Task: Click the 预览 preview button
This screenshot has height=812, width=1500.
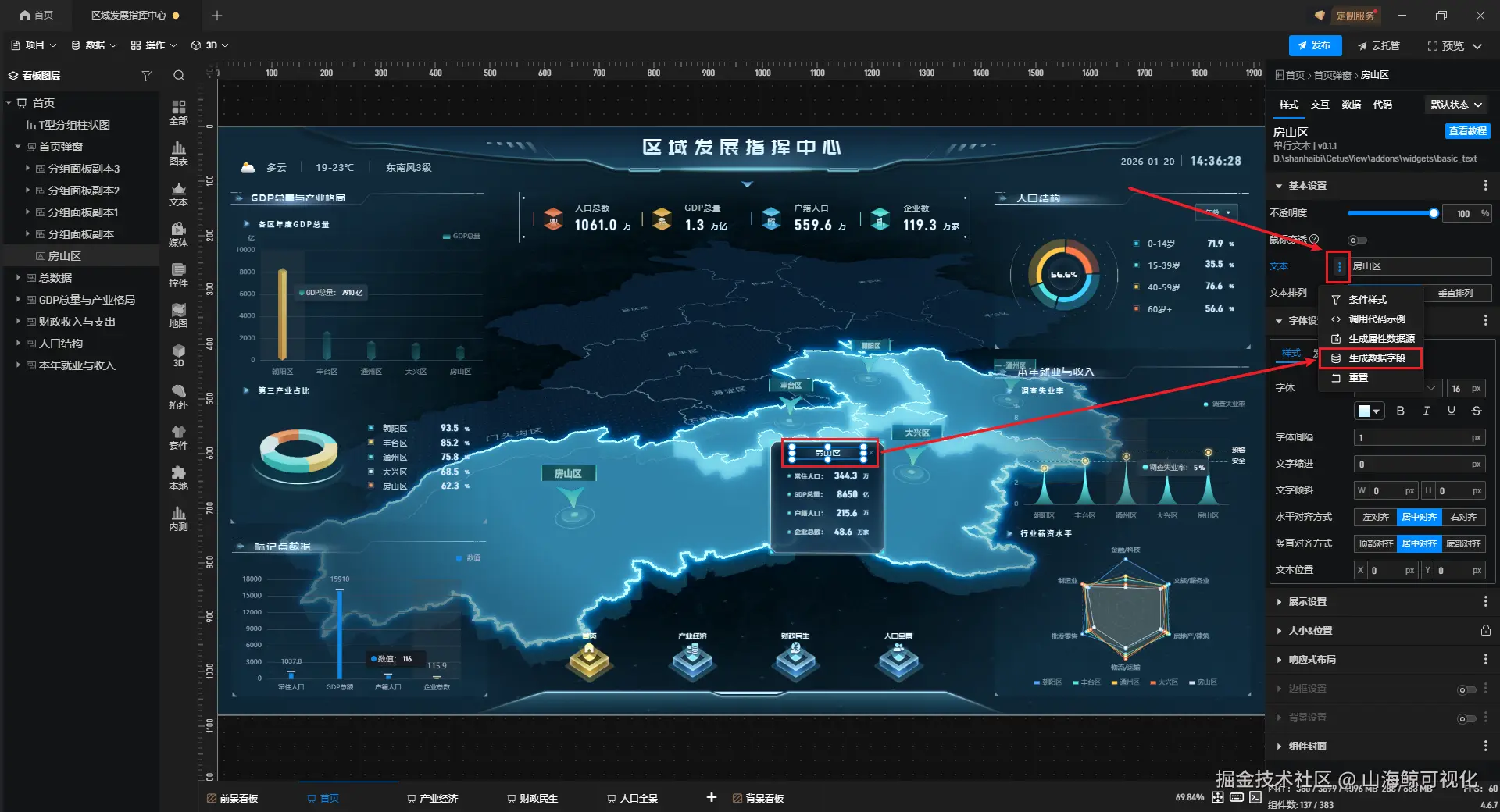Action: point(1446,46)
